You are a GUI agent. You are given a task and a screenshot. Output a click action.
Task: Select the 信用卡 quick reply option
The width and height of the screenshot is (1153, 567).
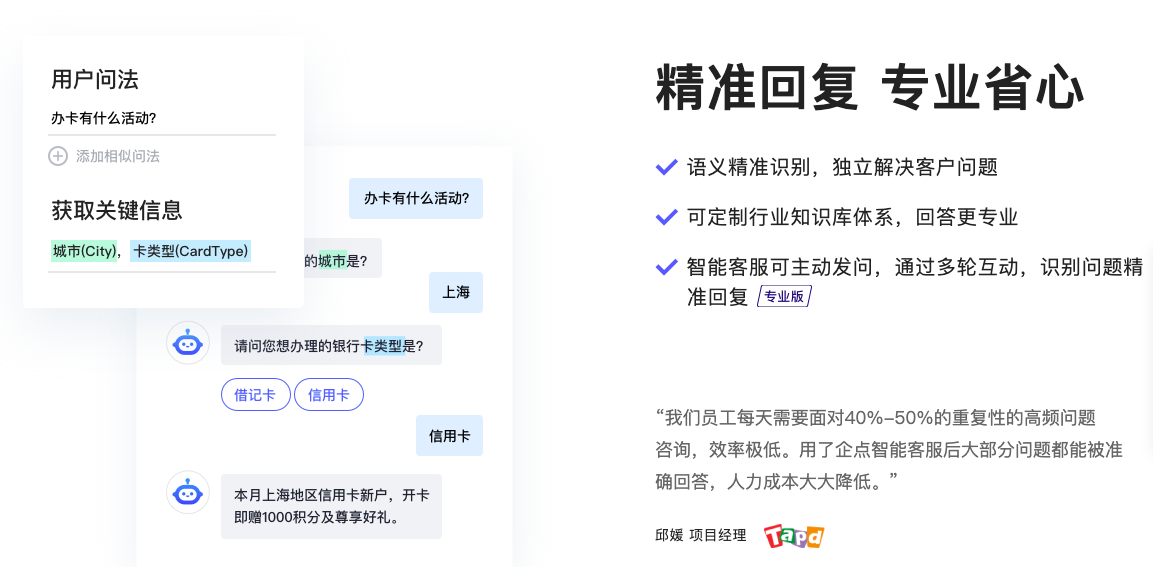pos(329,395)
